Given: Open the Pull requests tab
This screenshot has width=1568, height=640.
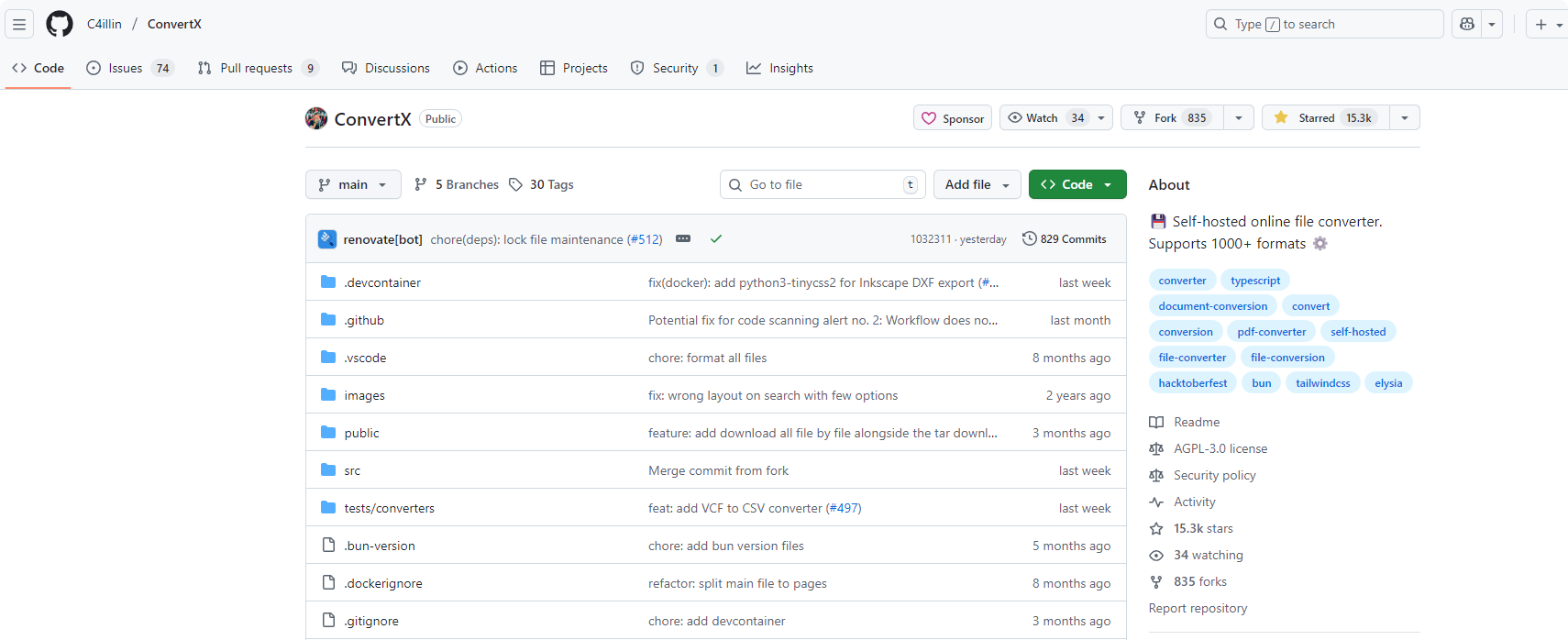Looking at the screenshot, I should (258, 68).
